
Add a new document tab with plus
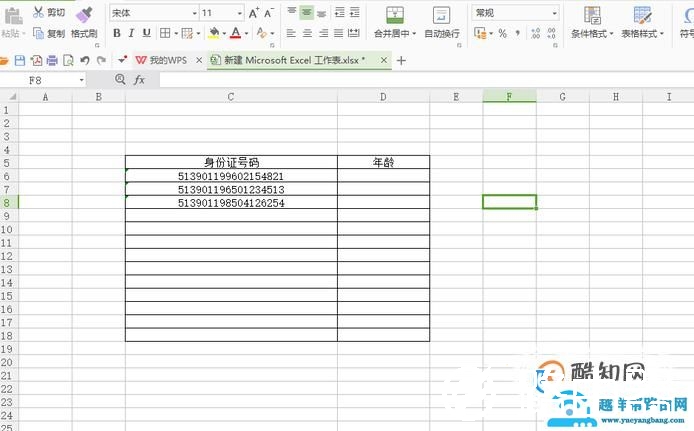(401, 61)
